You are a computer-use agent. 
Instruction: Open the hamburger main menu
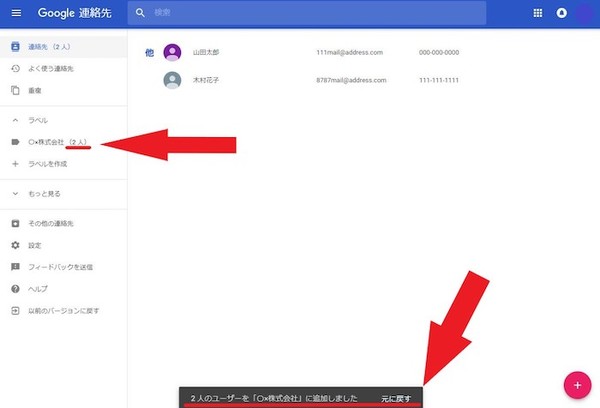point(15,14)
